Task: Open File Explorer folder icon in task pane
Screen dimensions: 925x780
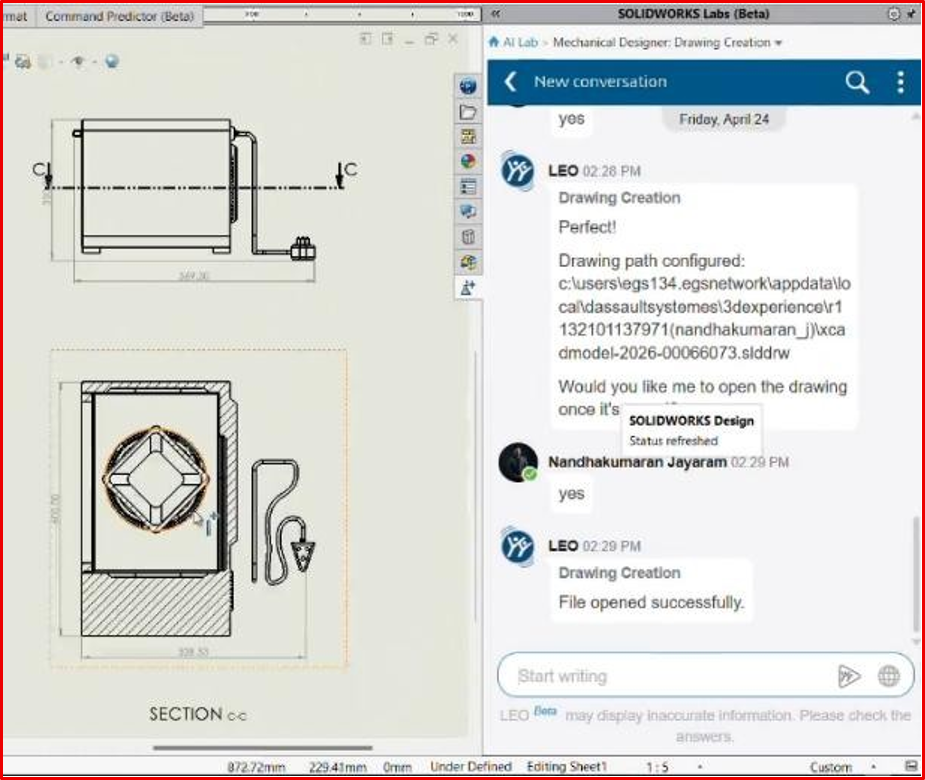Action: point(468,112)
